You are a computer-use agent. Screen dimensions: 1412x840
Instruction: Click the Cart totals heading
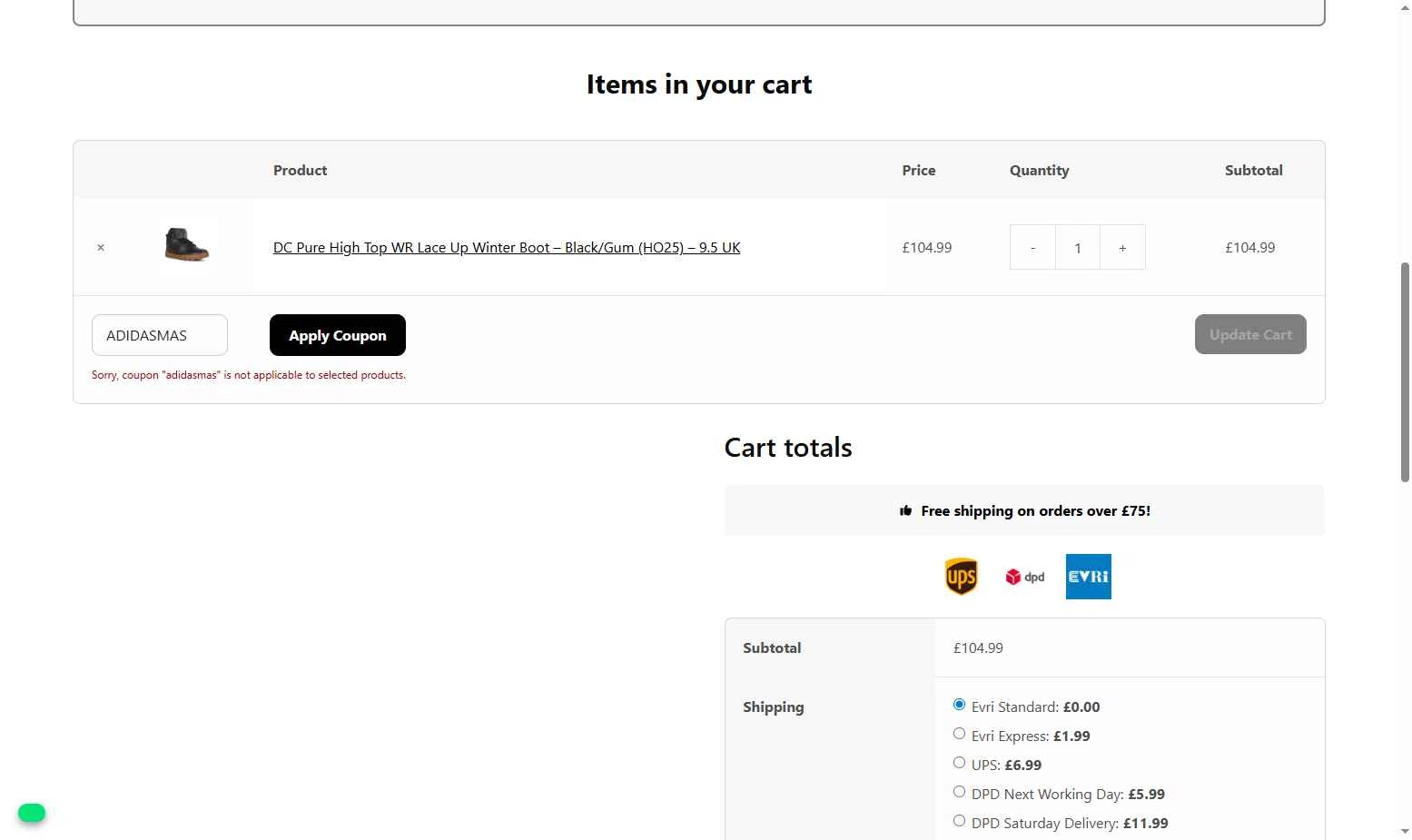[x=788, y=448]
